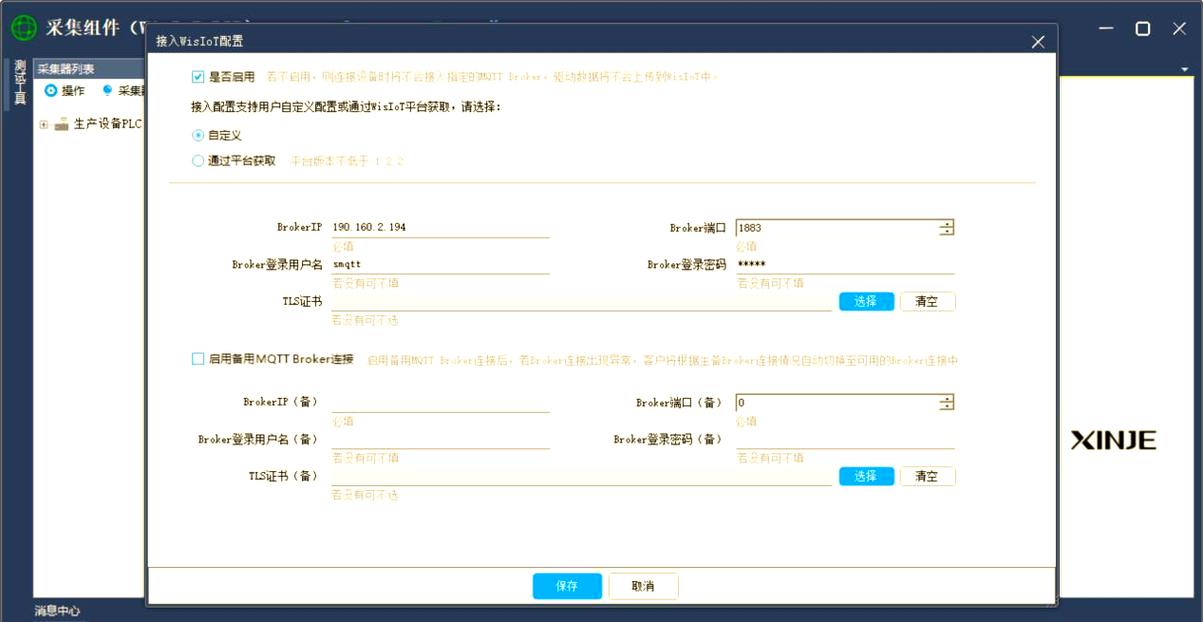The height and width of the screenshot is (622, 1203).
Task: Toggle the 是否启用 checkbox
Action: point(198,76)
